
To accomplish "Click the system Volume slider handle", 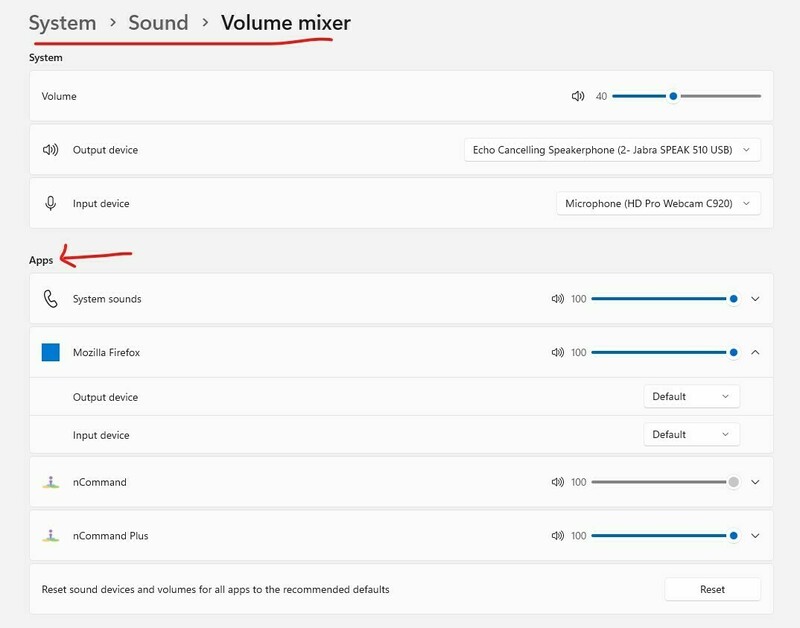I will 673,97.
